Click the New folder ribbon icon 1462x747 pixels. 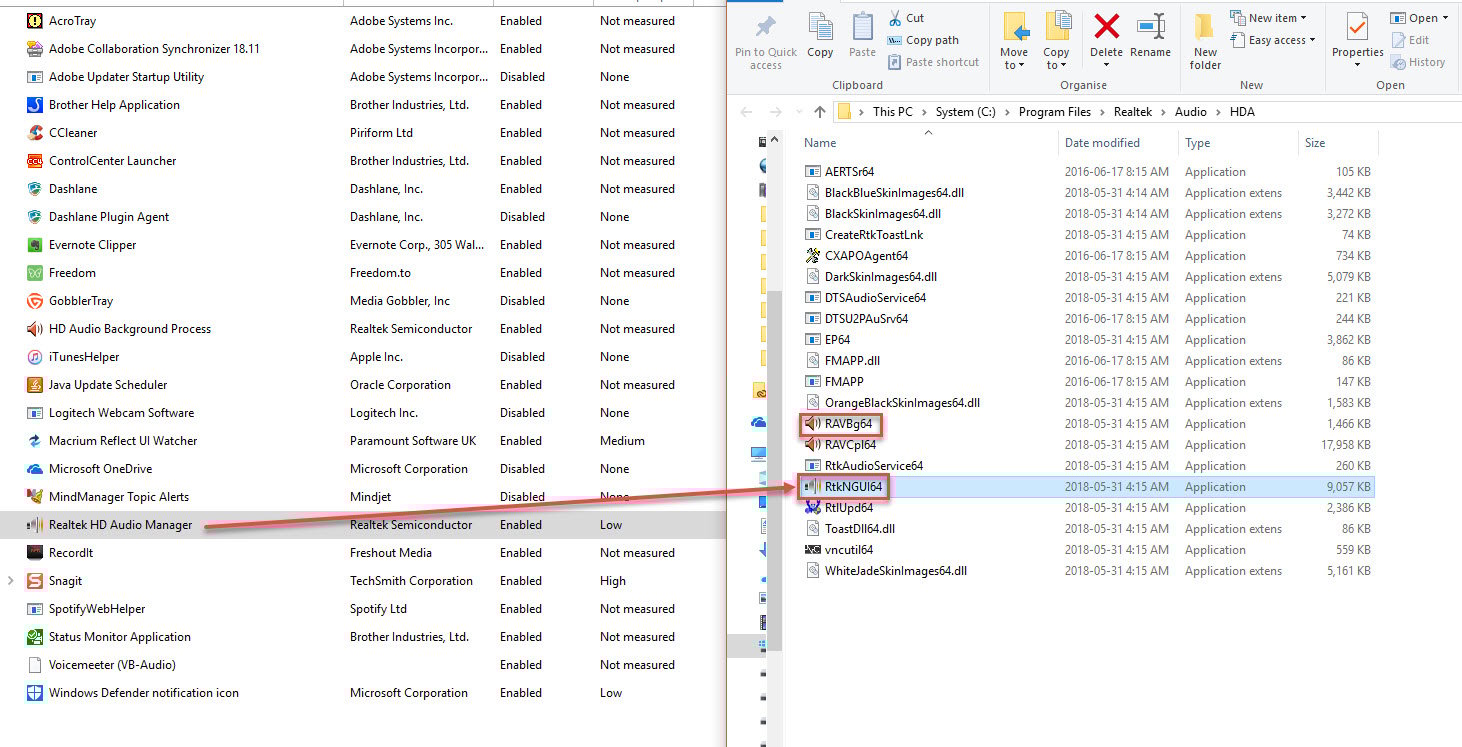tap(1205, 27)
